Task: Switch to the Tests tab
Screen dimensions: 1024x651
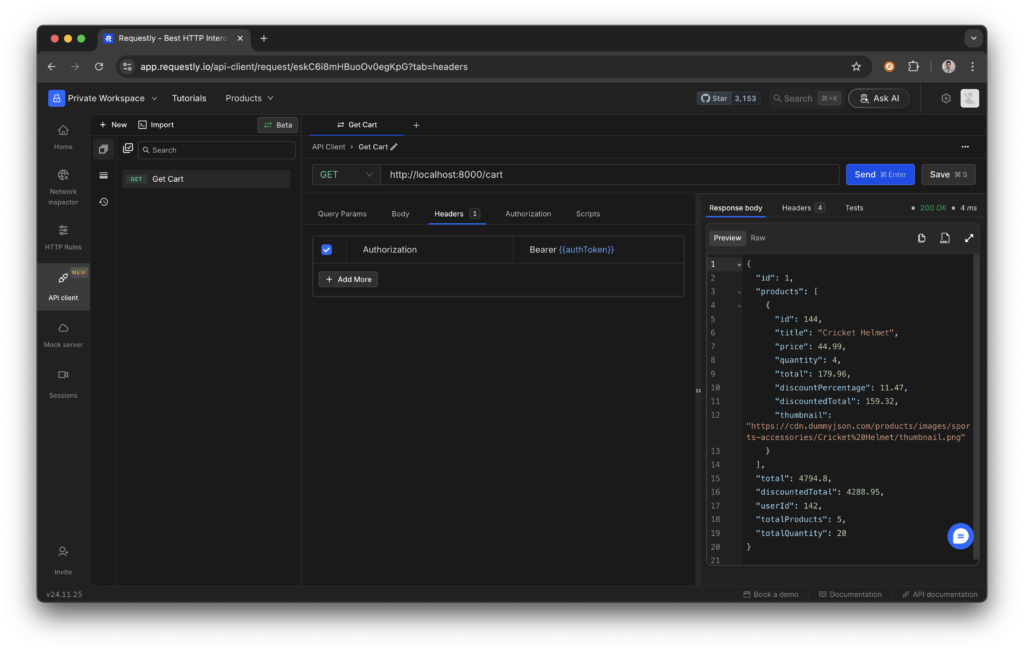Action: coord(854,208)
